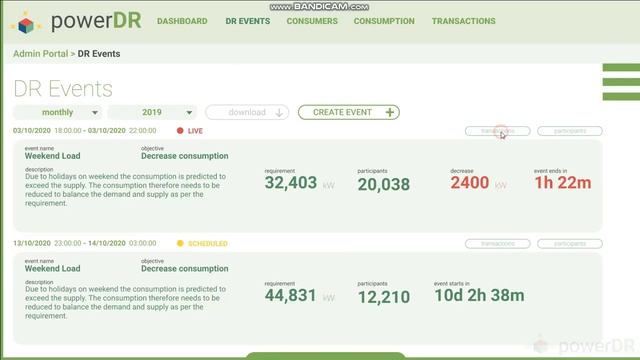Image resolution: width=640 pixels, height=360 pixels.
Task: Open the 2019 year dropdown
Action: (152, 112)
